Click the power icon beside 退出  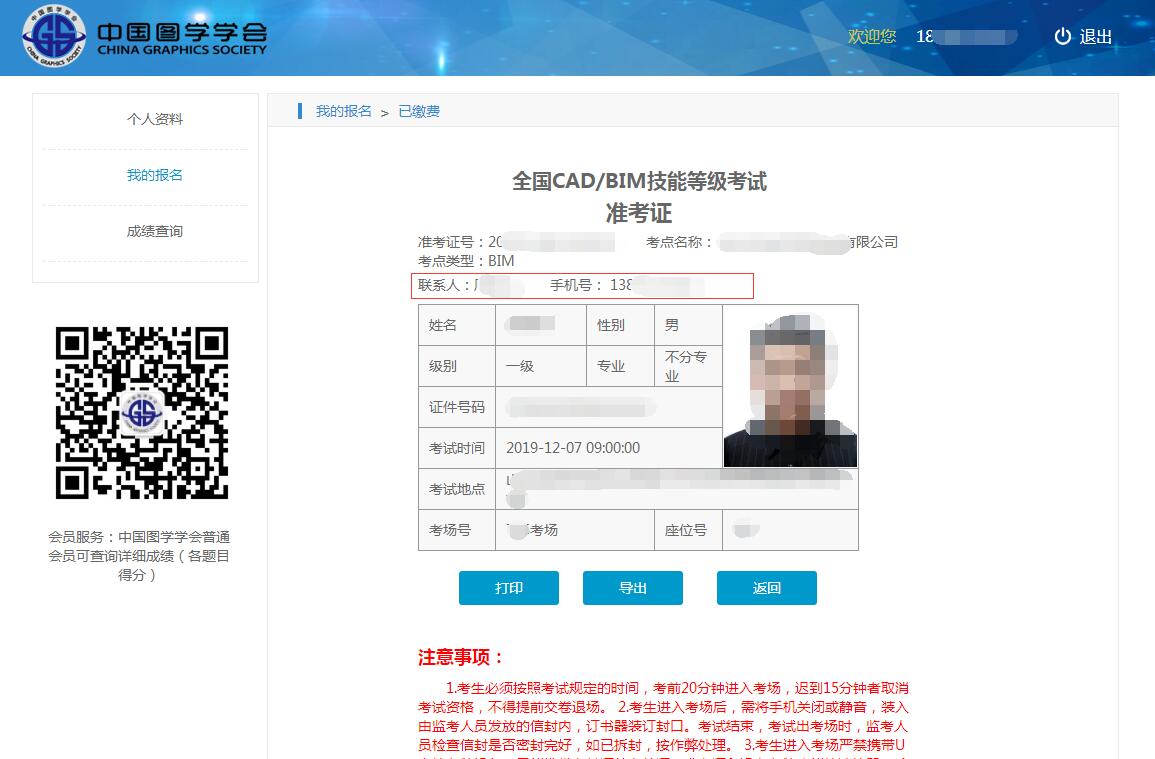point(1062,37)
